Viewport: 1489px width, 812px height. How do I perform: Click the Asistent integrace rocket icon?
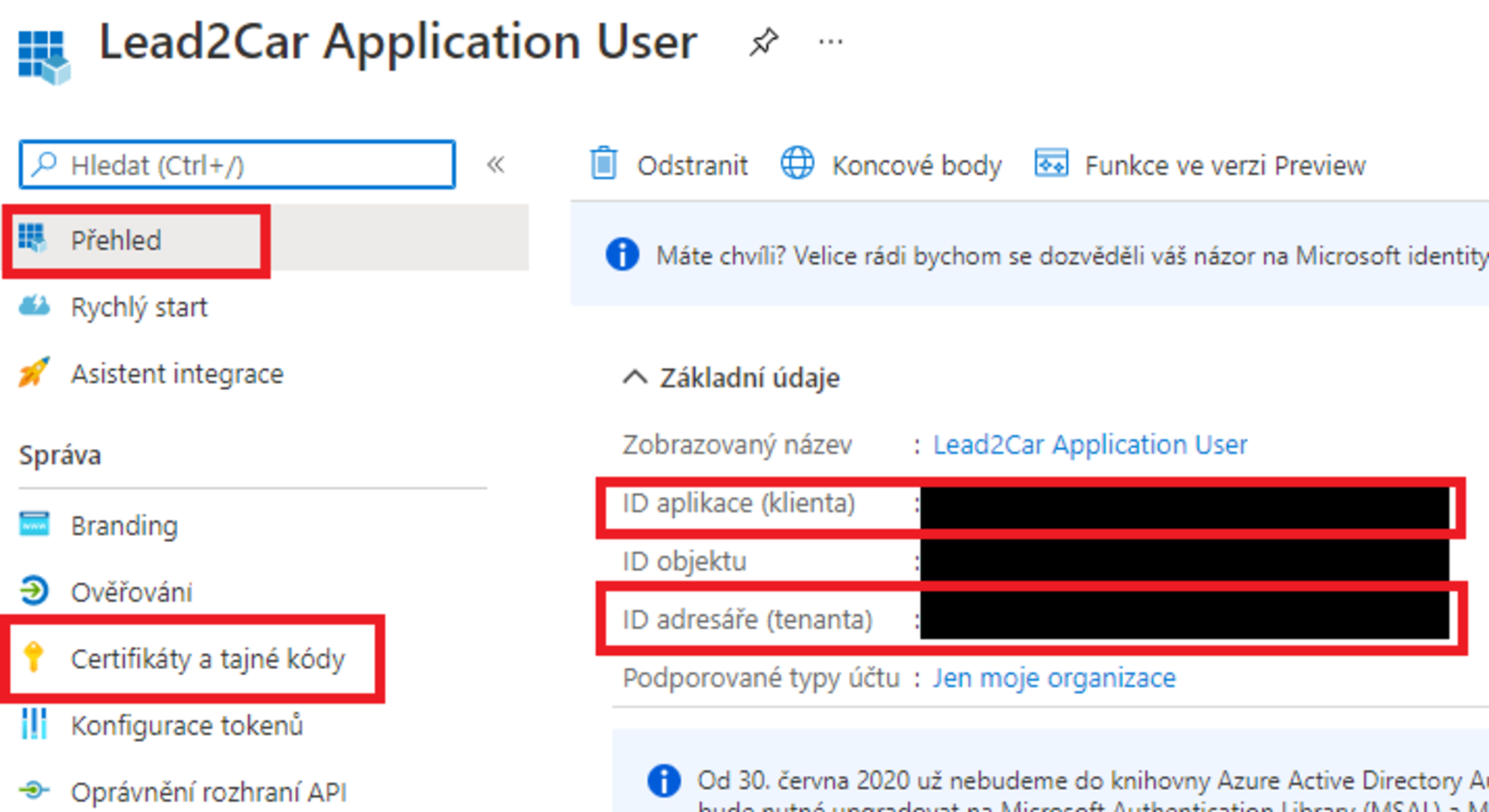tap(34, 373)
